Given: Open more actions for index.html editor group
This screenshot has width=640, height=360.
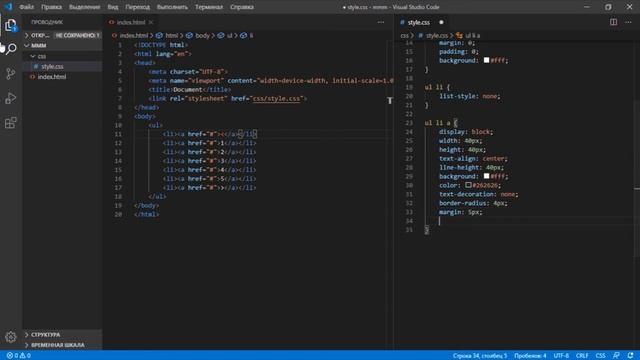Looking at the screenshot, I should (x=381, y=22).
